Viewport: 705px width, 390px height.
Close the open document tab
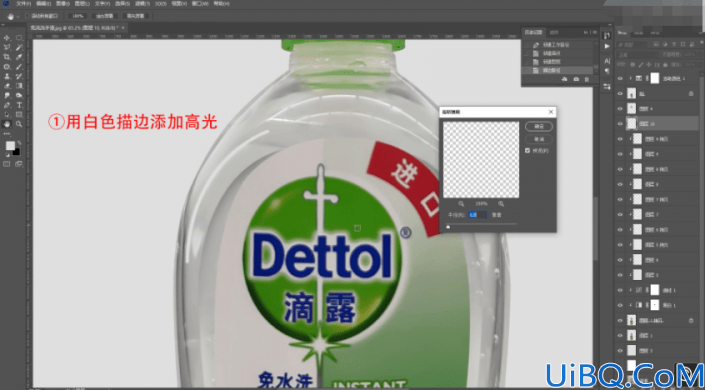(123, 28)
